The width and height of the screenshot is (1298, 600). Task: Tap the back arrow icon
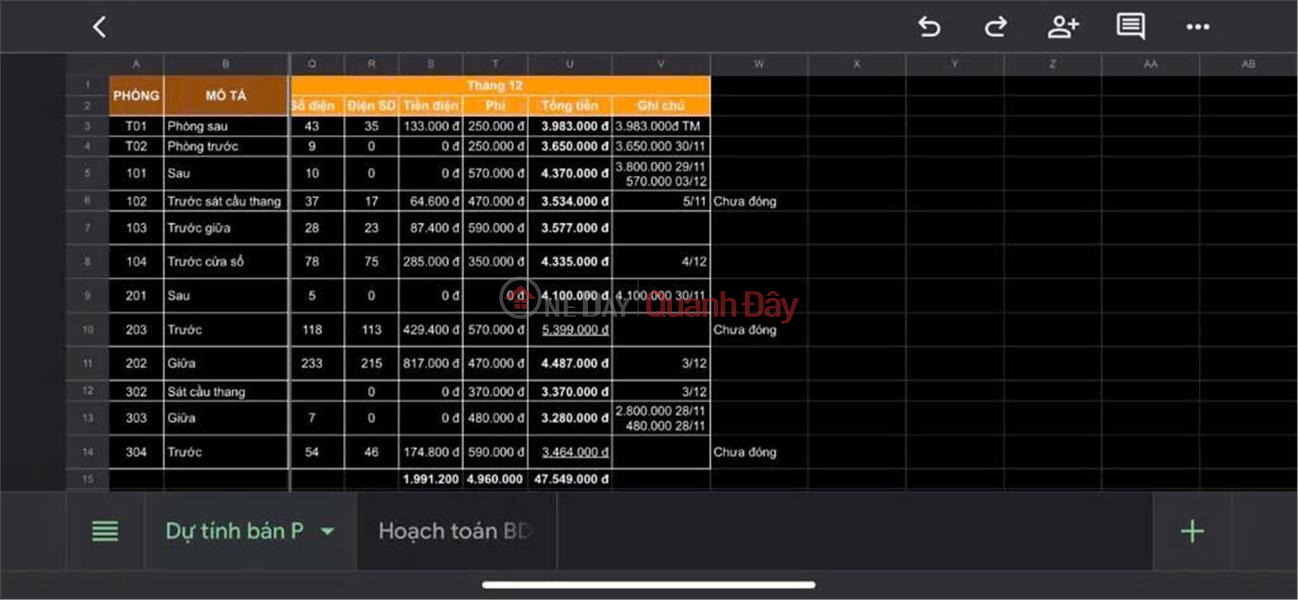coord(99,27)
